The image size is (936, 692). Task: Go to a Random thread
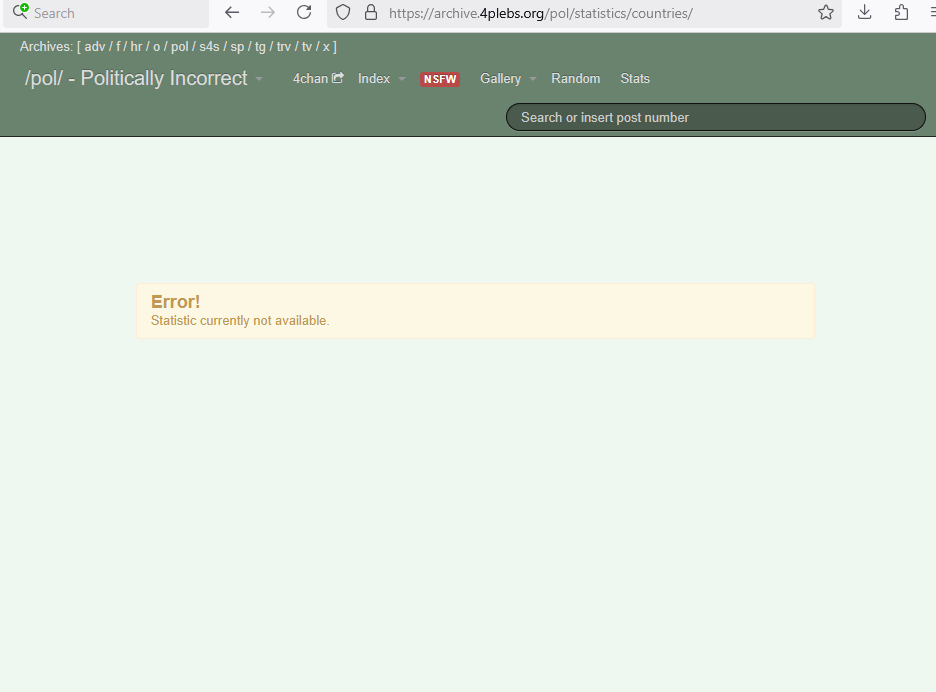(575, 78)
